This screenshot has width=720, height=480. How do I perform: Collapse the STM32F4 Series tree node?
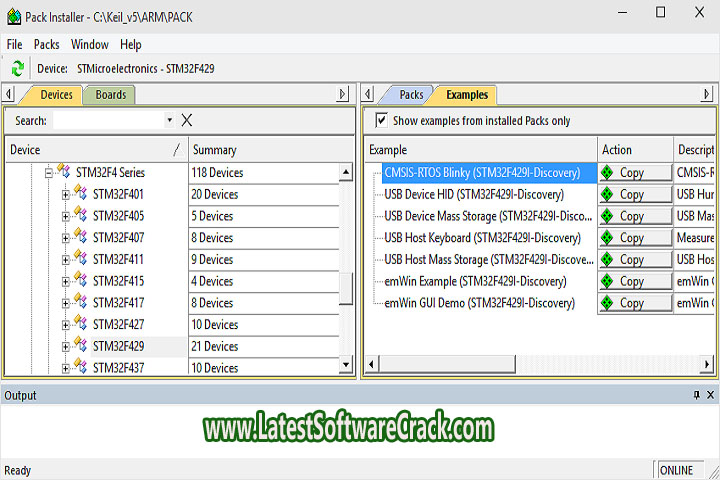point(47,173)
